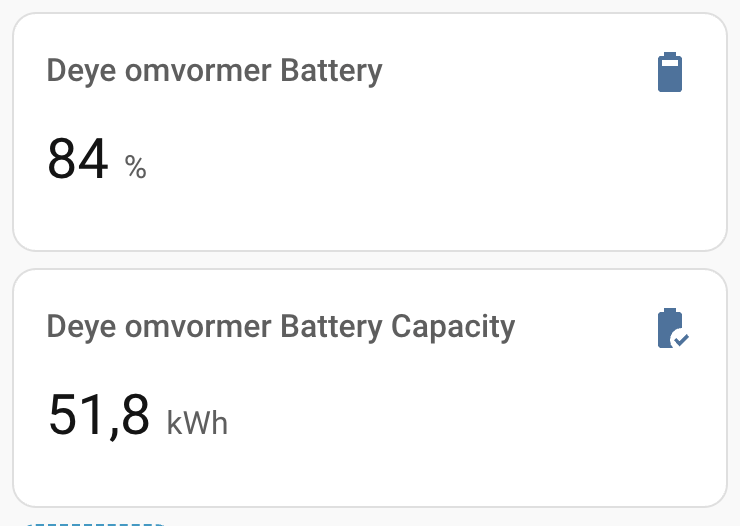
Task: Open the Deye omvormer Battery card title
Action: click(214, 72)
